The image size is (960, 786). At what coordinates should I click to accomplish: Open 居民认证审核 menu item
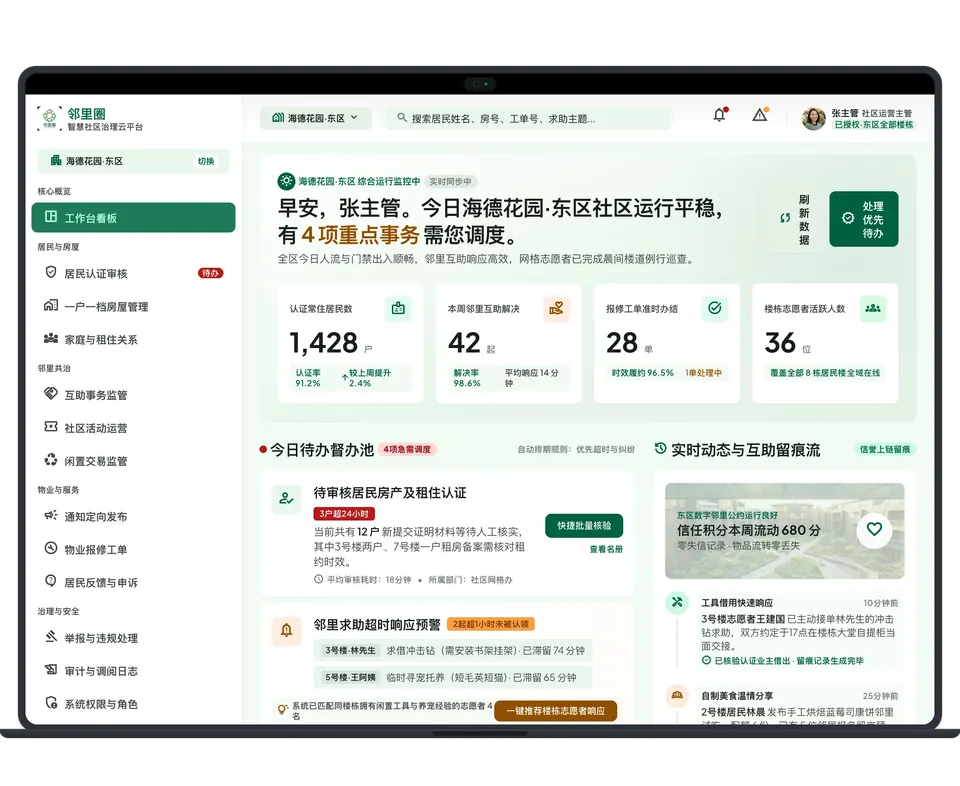click(x=133, y=273)
